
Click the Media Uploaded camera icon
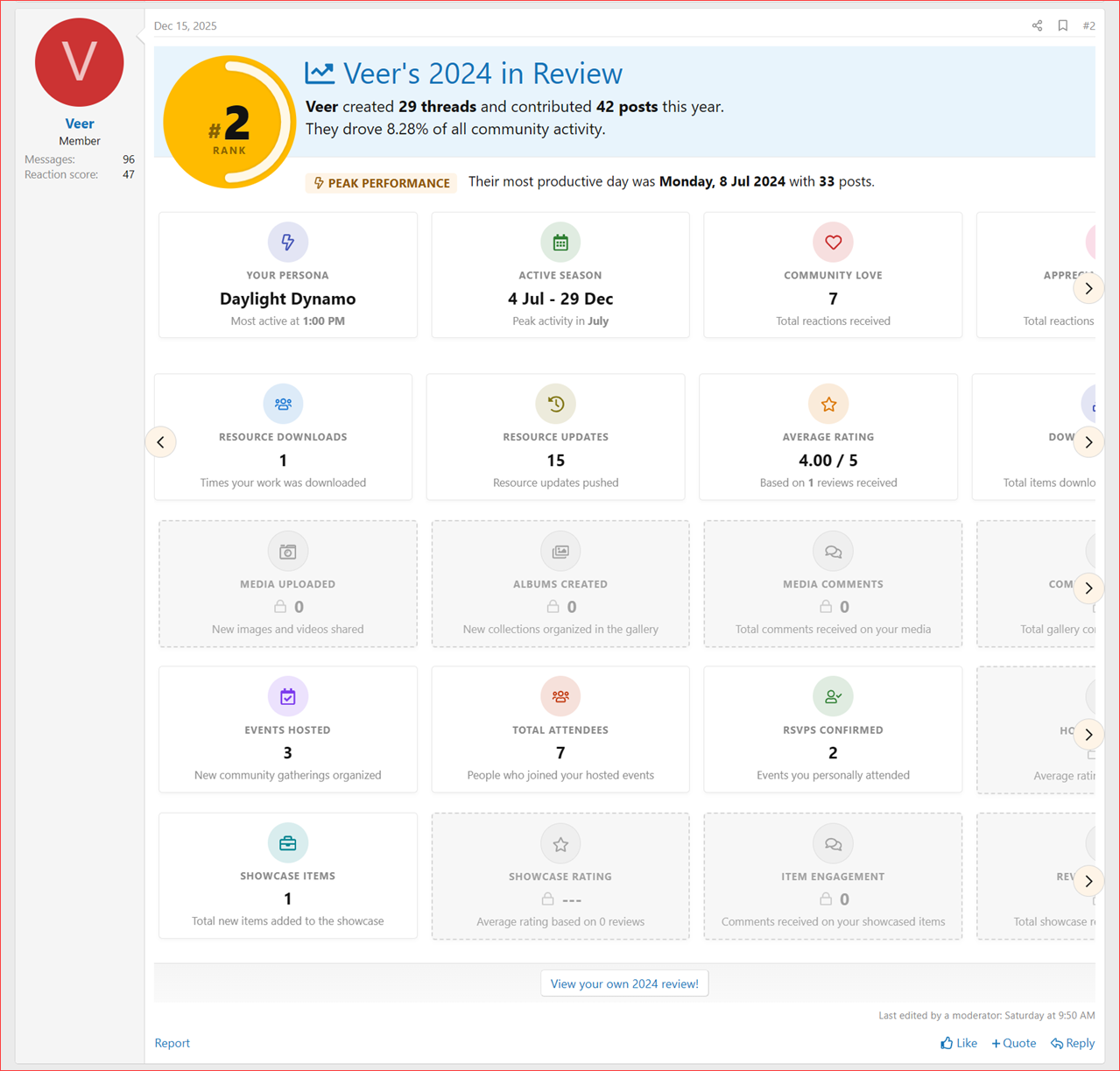[x=287, y=552]
